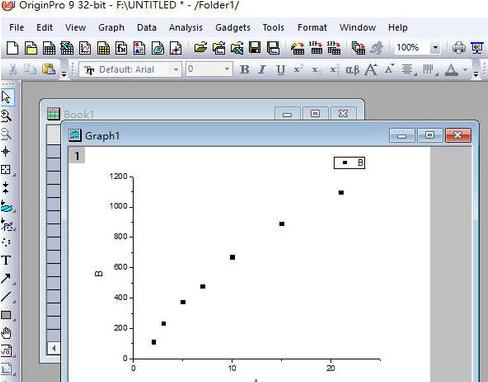Image resolution: width=488 pixels, height=382 pixels.
Task: Select the Arrow drawing tool
Action: pos(6,278)
